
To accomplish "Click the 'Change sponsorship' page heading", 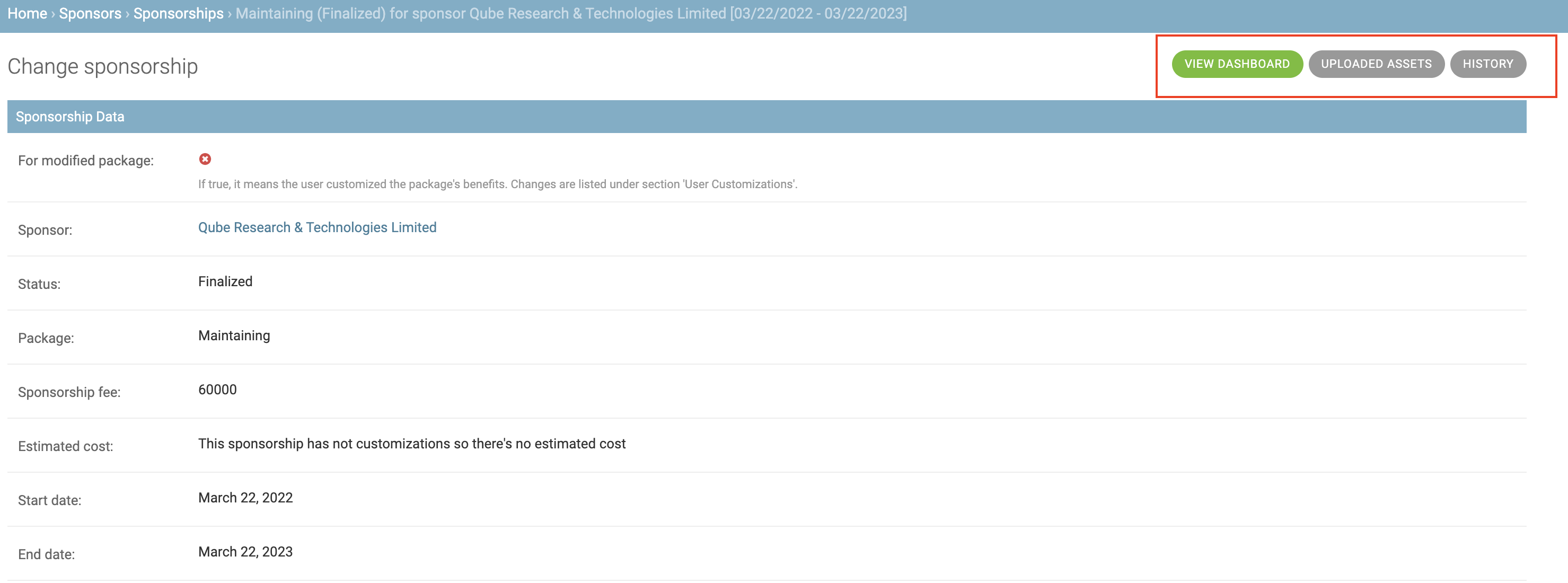I will point(102,66).
